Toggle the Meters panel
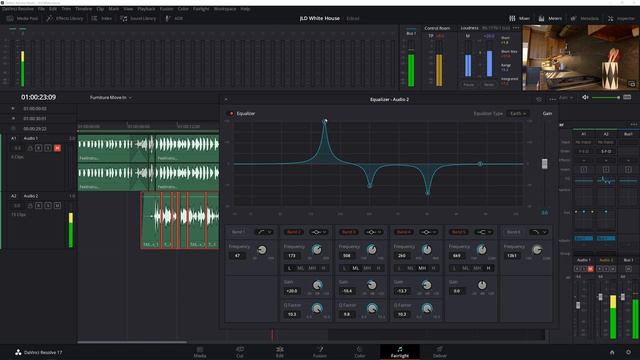The height and width of the screenshot is (360, 640). (550, 18)
